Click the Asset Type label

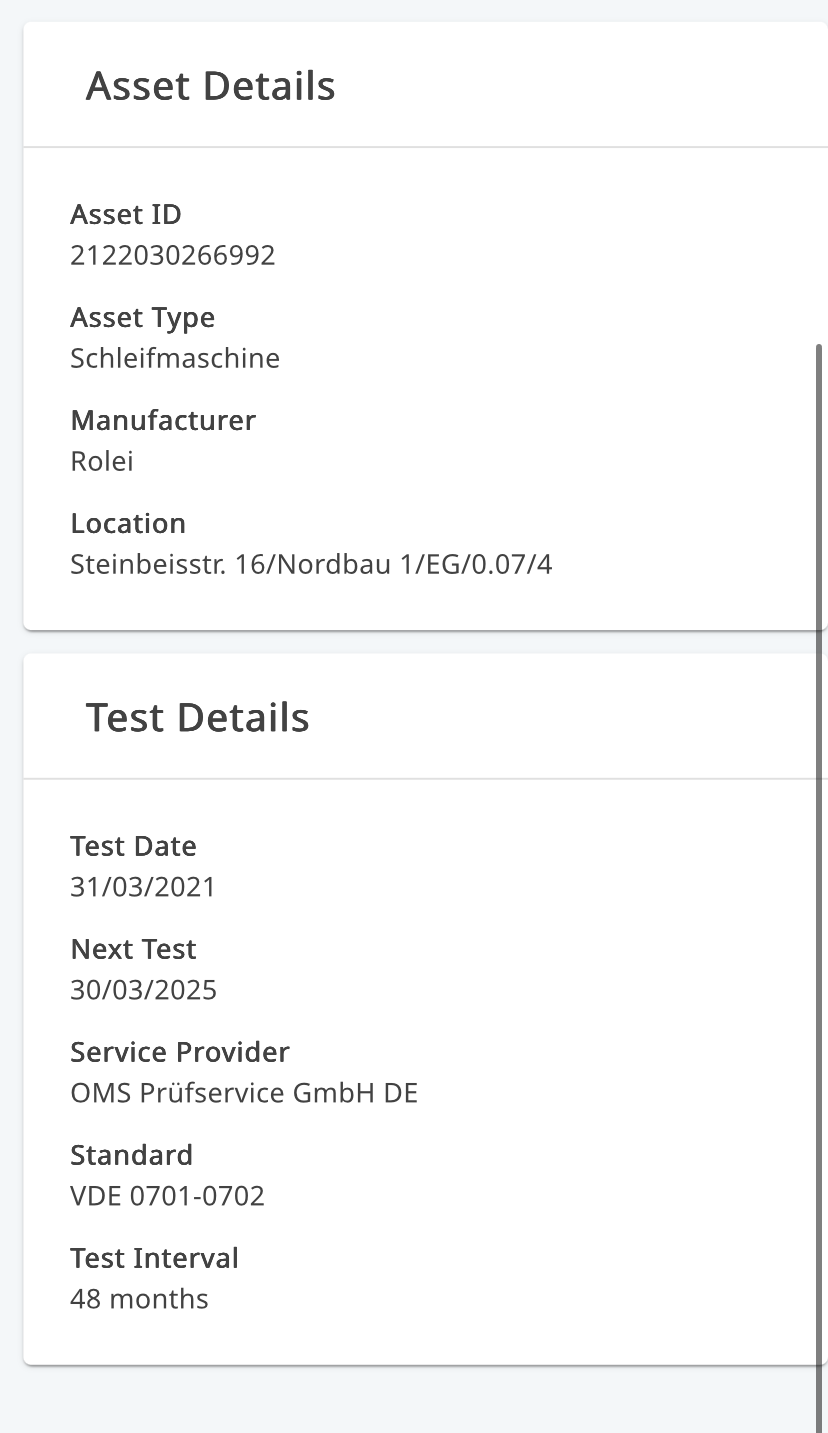142,317
